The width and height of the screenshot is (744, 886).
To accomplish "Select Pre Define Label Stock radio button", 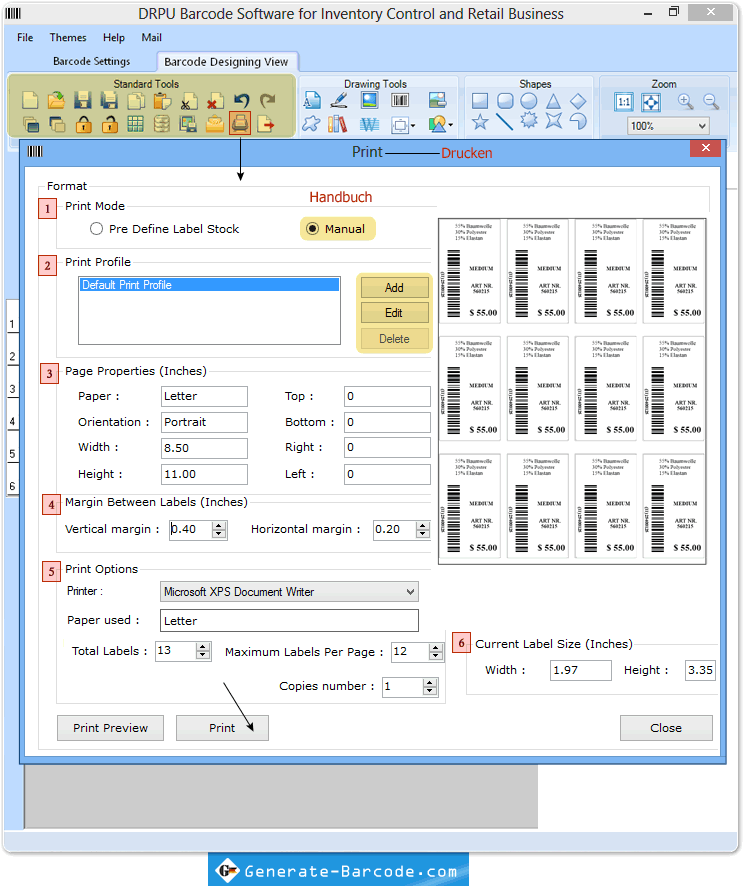I will click(x=97, y=229).
